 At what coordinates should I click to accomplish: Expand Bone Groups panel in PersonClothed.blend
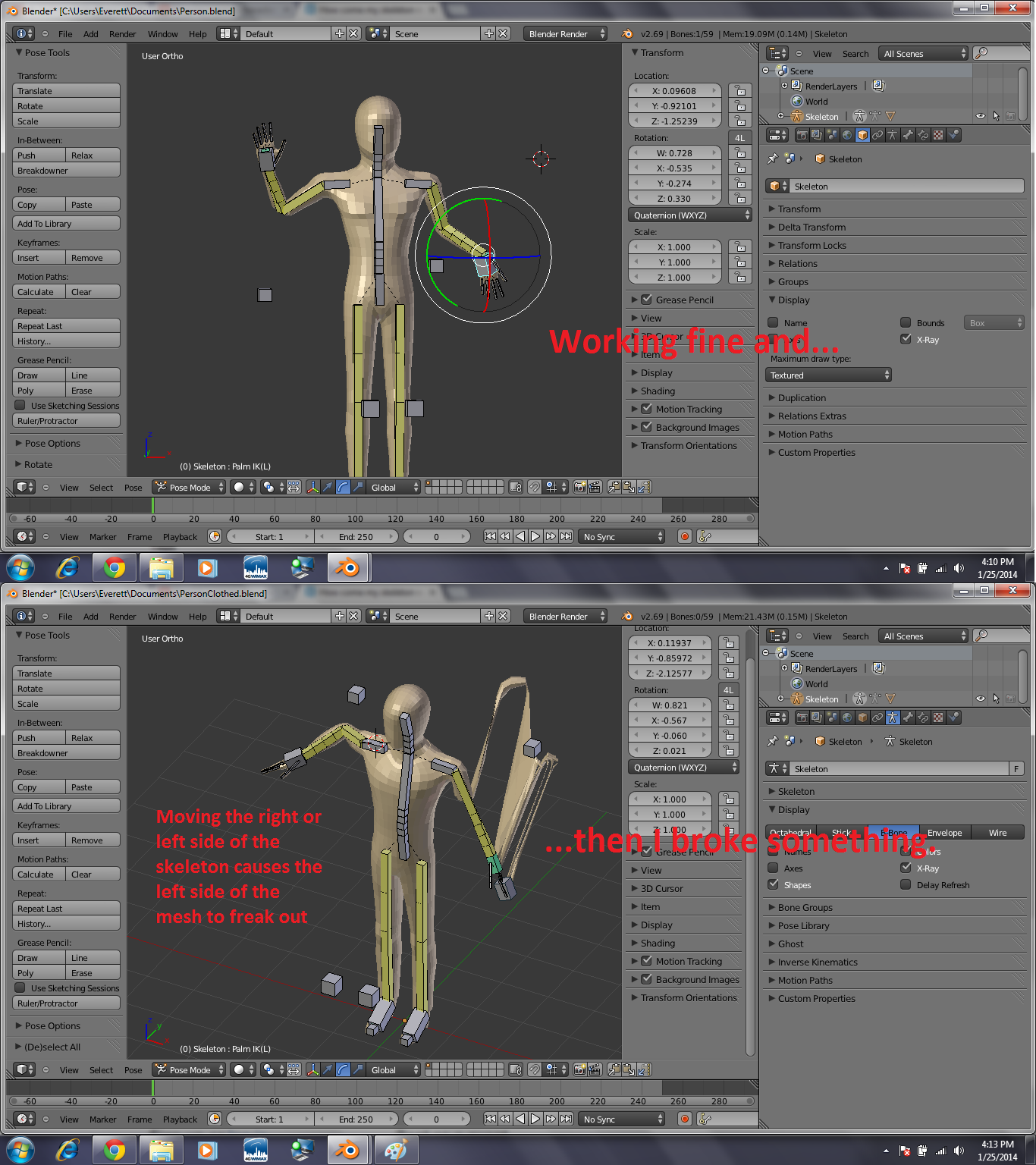[805, 908]
